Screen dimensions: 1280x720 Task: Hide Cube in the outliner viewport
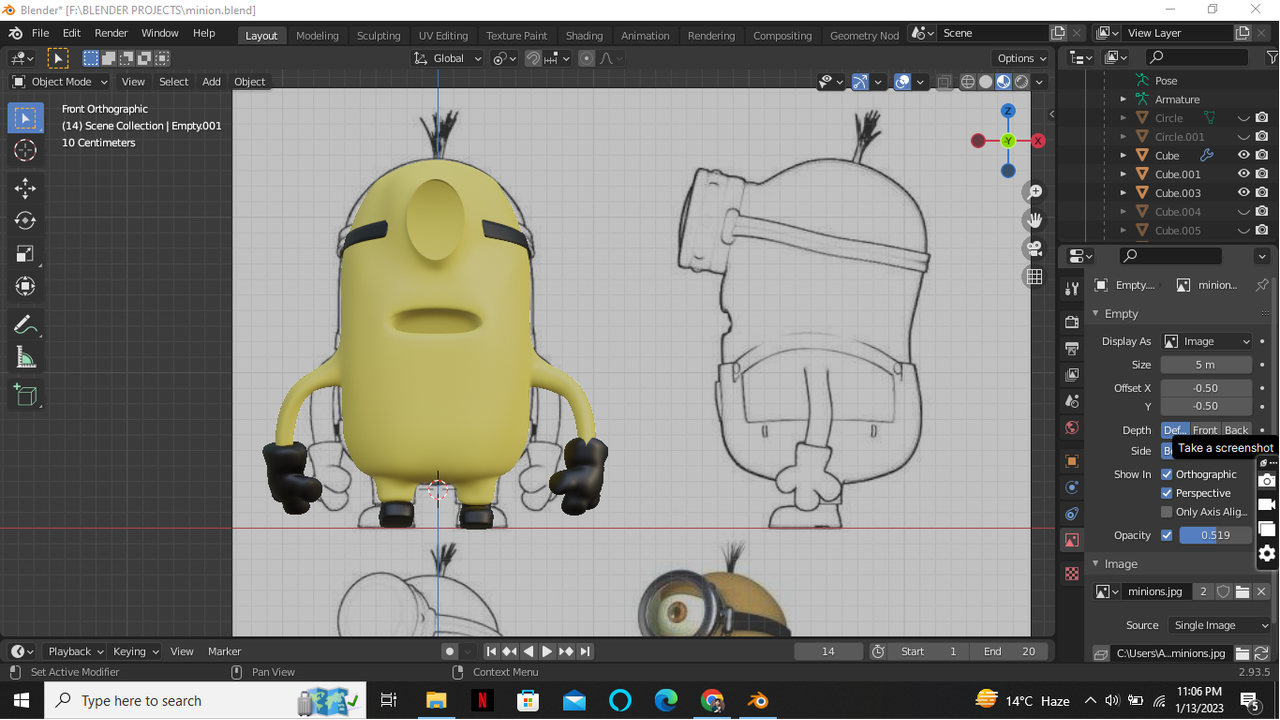[1244, 155]
